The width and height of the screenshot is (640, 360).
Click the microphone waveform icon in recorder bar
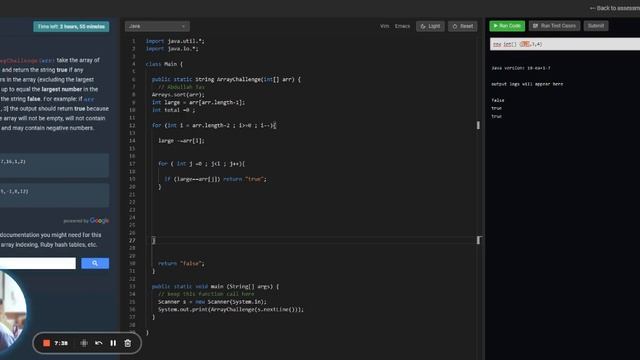click(x=84, y=343)
